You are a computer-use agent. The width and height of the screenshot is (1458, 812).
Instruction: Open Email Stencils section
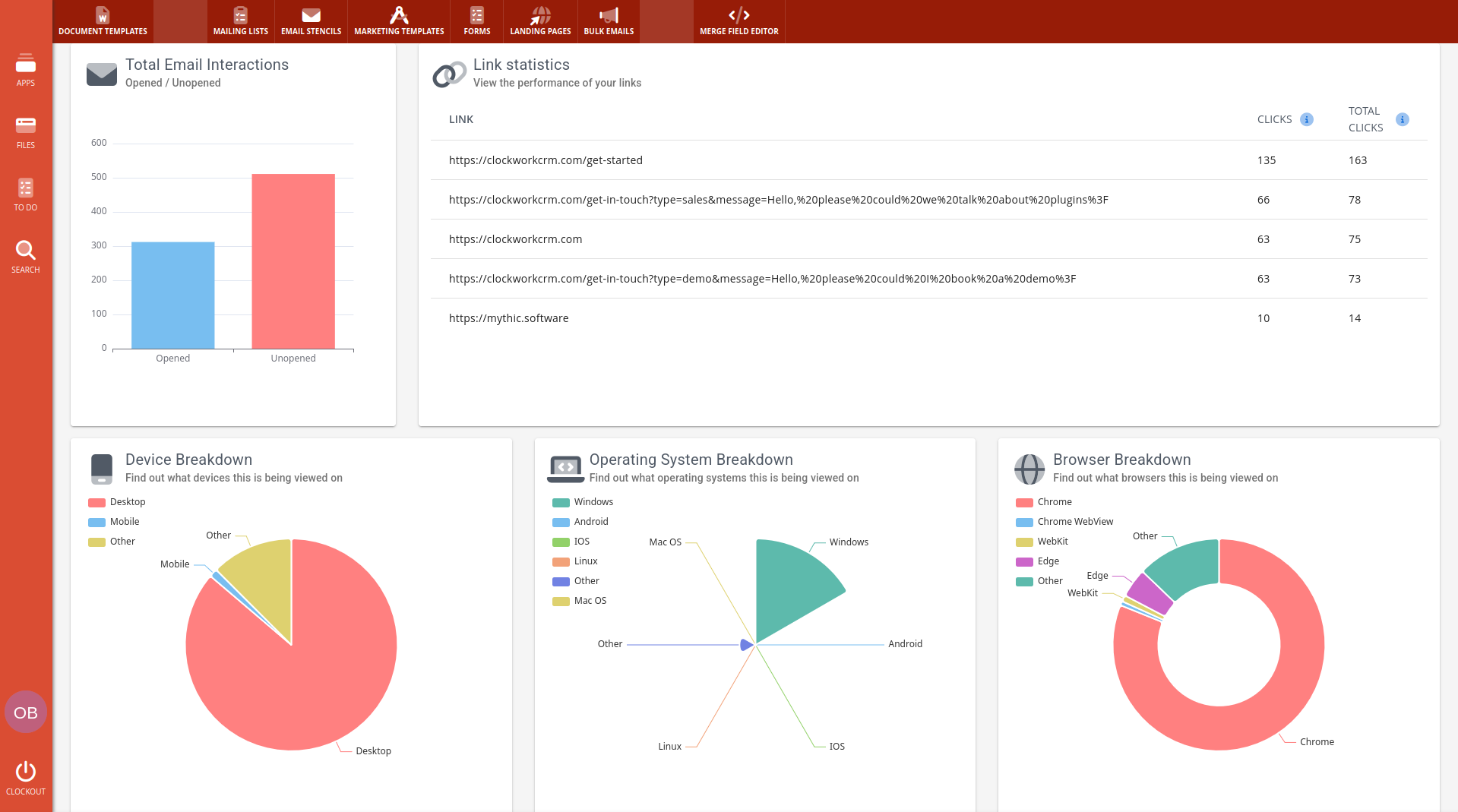coord(311,21)
